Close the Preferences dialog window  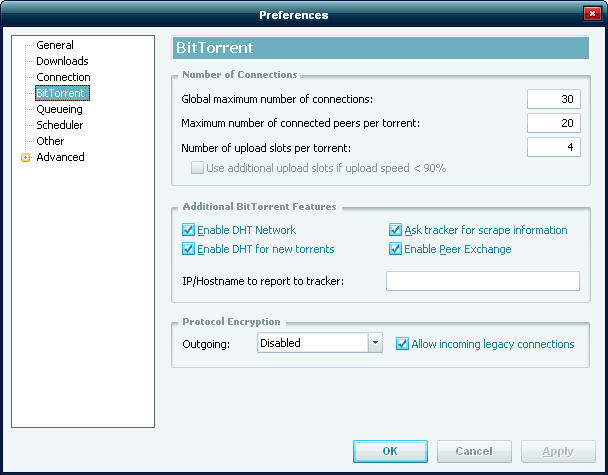point(592,14)
